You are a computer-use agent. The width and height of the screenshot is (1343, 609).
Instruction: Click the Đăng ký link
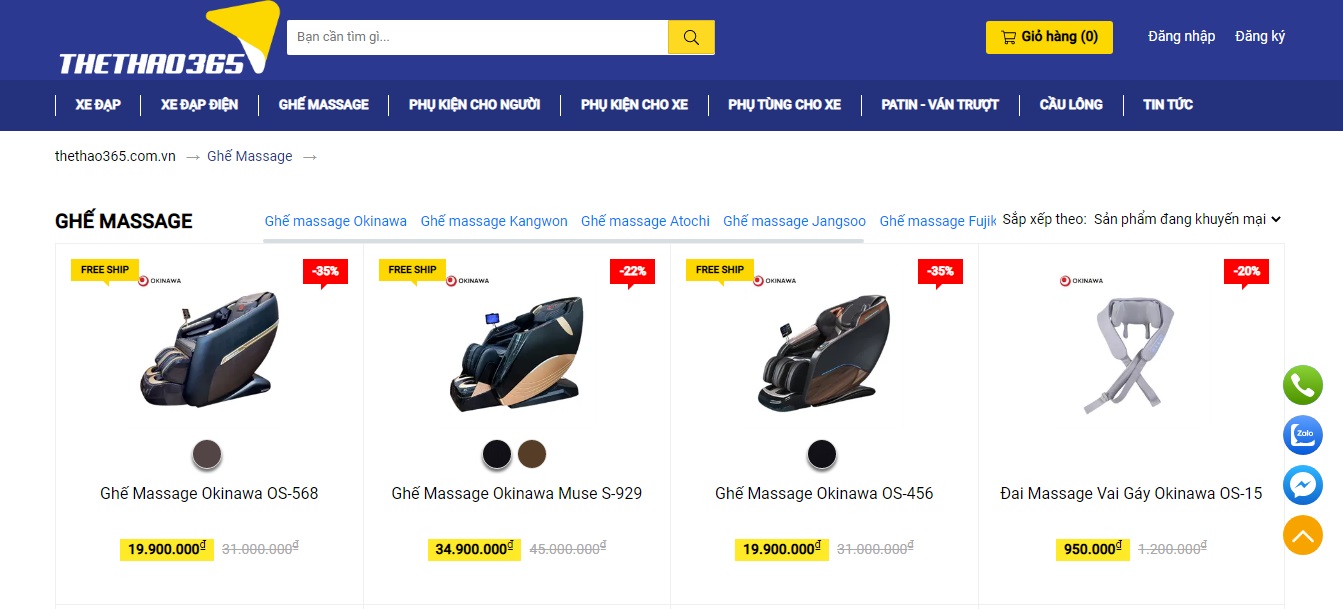[1260, 37]
